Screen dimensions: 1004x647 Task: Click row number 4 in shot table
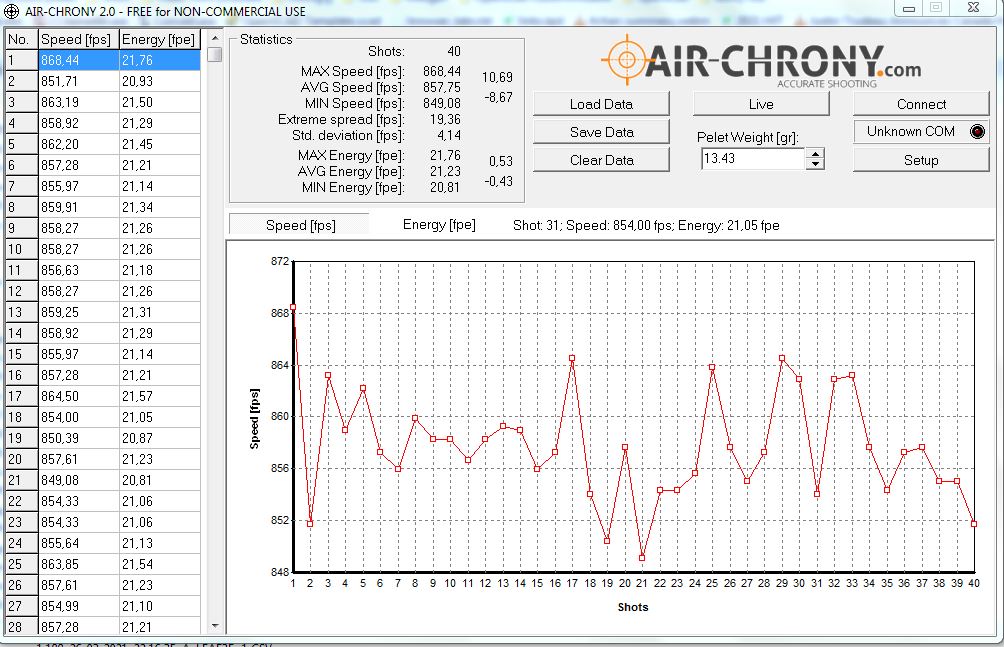21,123
